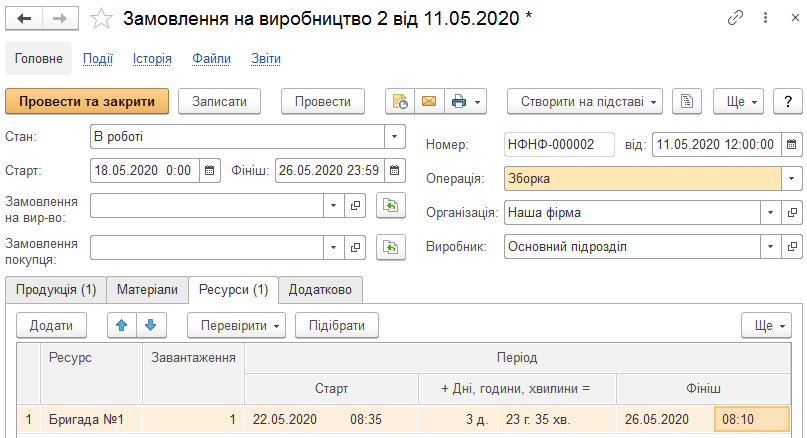Image resolution: width=807 pixels, height=438 pixels.
Task: Open the help question mark button
Action: coord(787,101)
